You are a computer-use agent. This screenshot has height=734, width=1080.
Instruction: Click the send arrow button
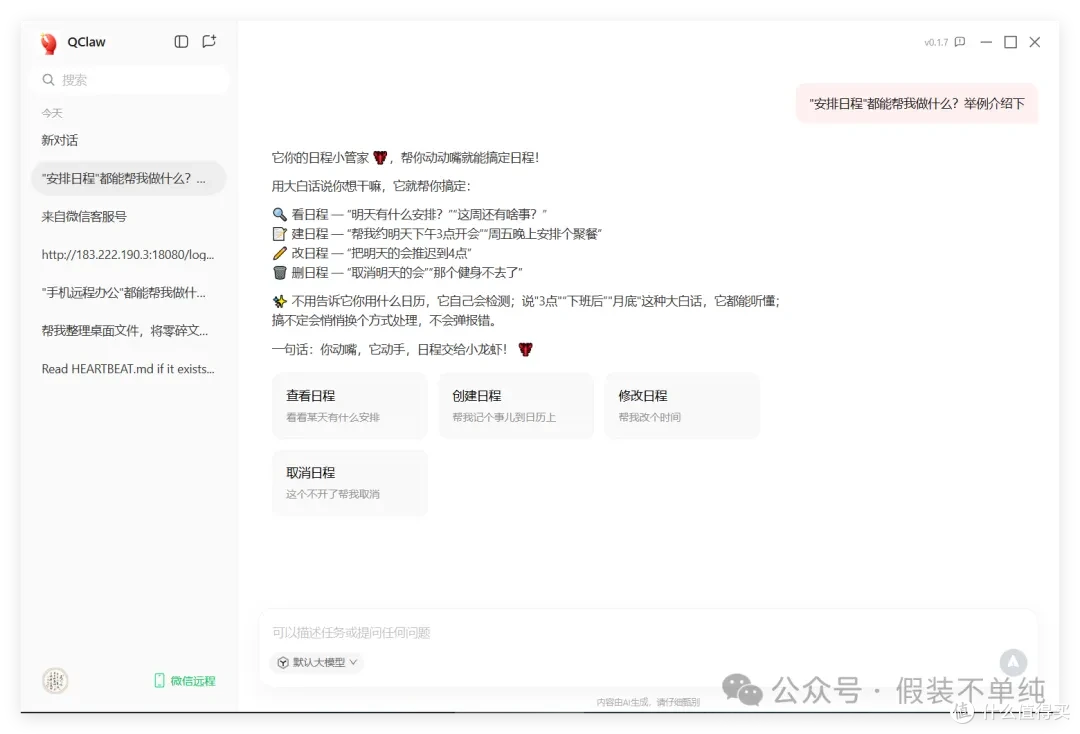coord(1013,662)
